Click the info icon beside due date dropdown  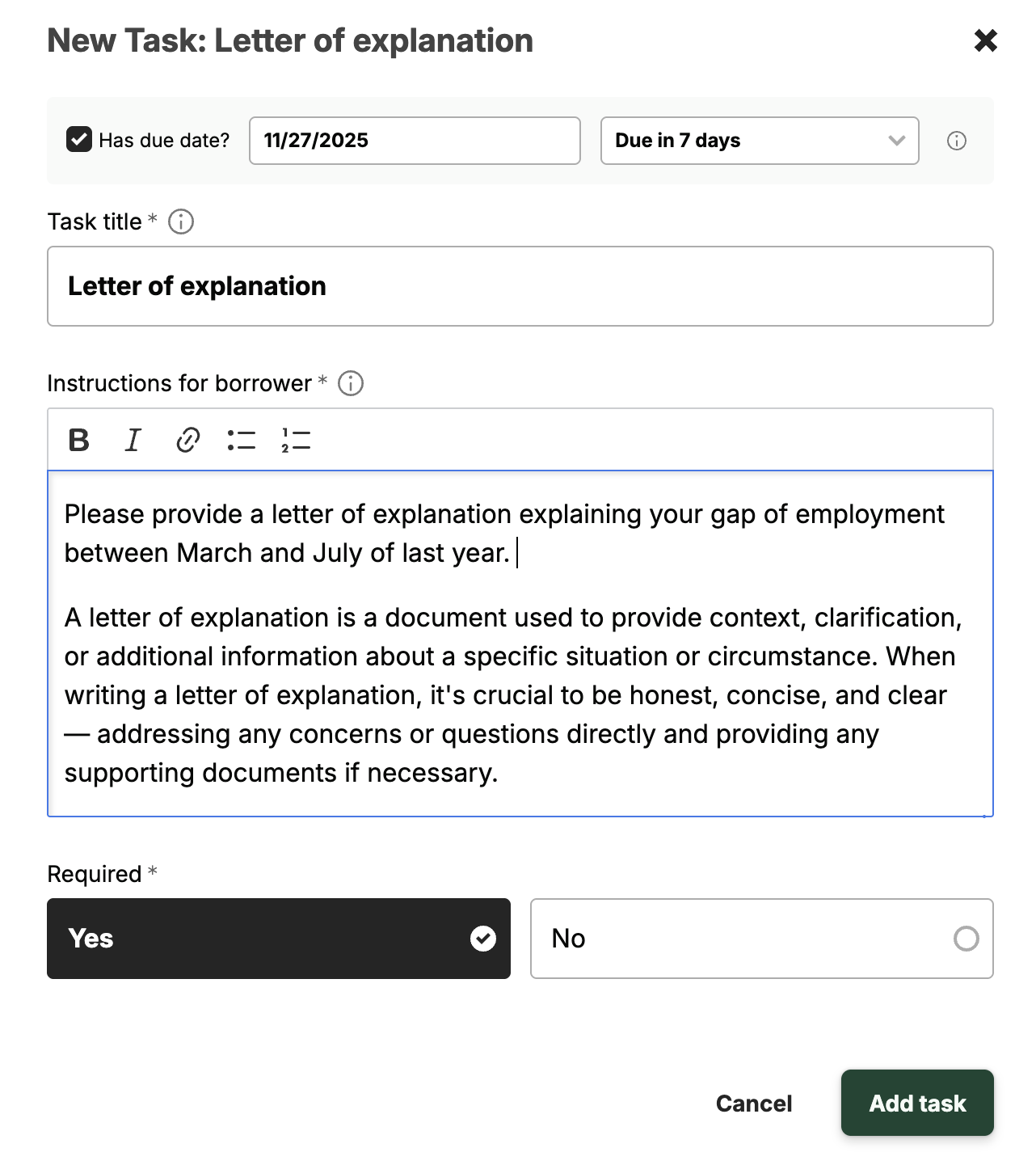tap(957, 141)
